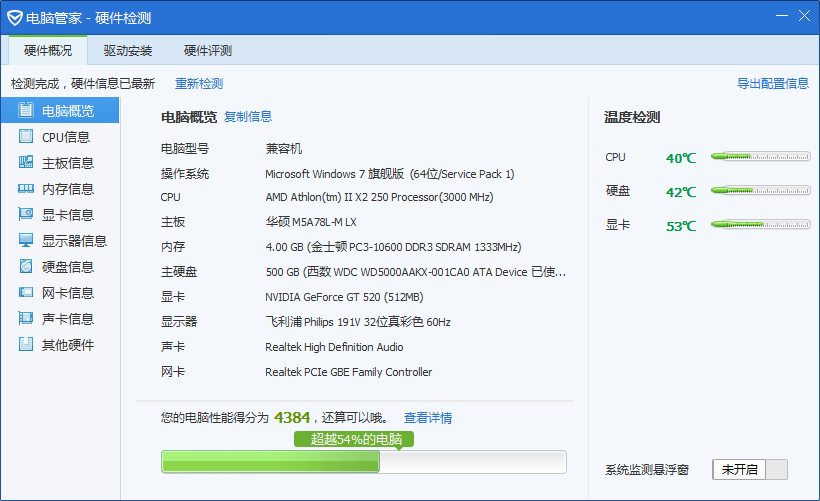Open the 硬件评测 tab

[208, 50]
